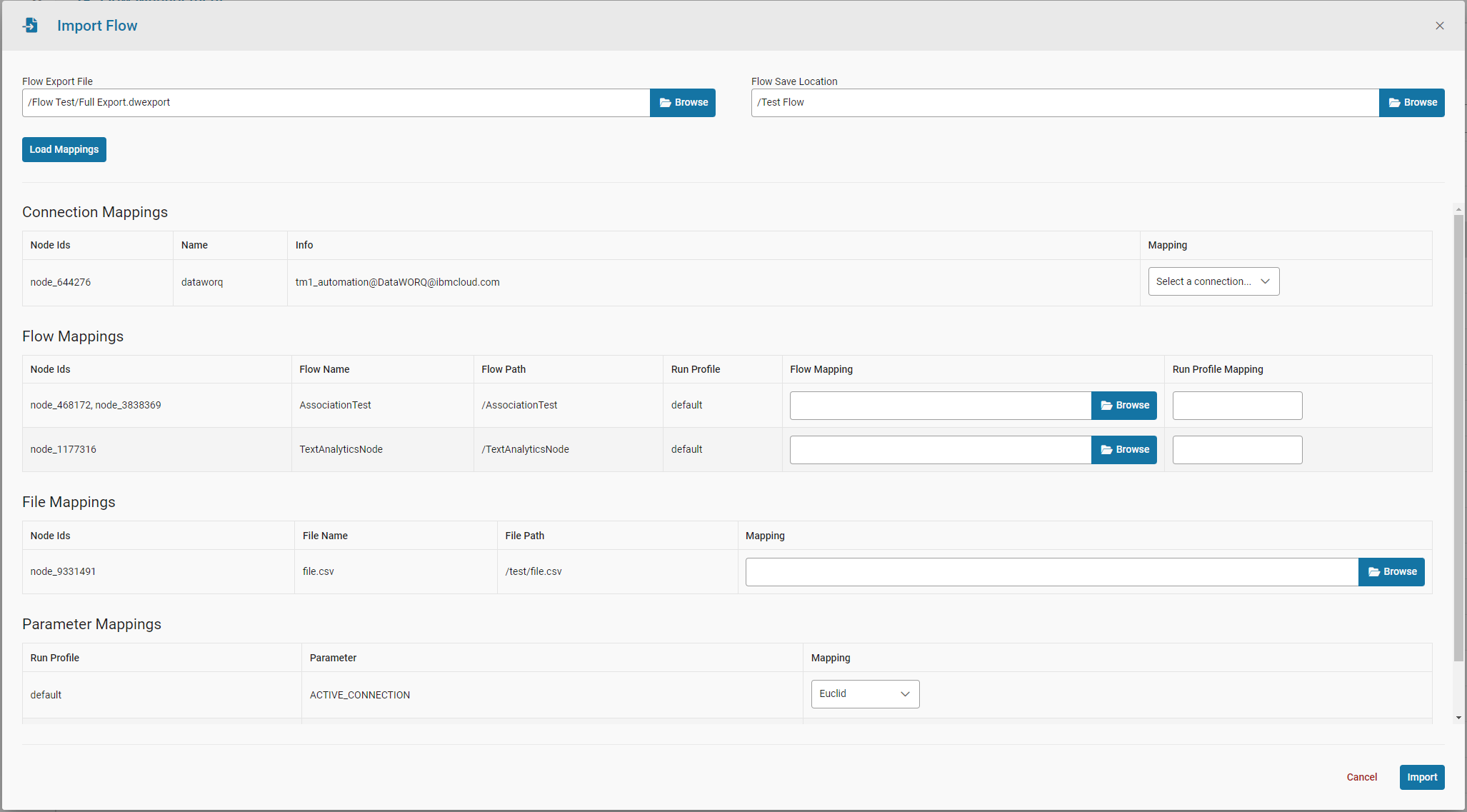Click the mappings vertical scrollbar
This screenshot has height=812, width=1467.
[x=1458, y=437]
